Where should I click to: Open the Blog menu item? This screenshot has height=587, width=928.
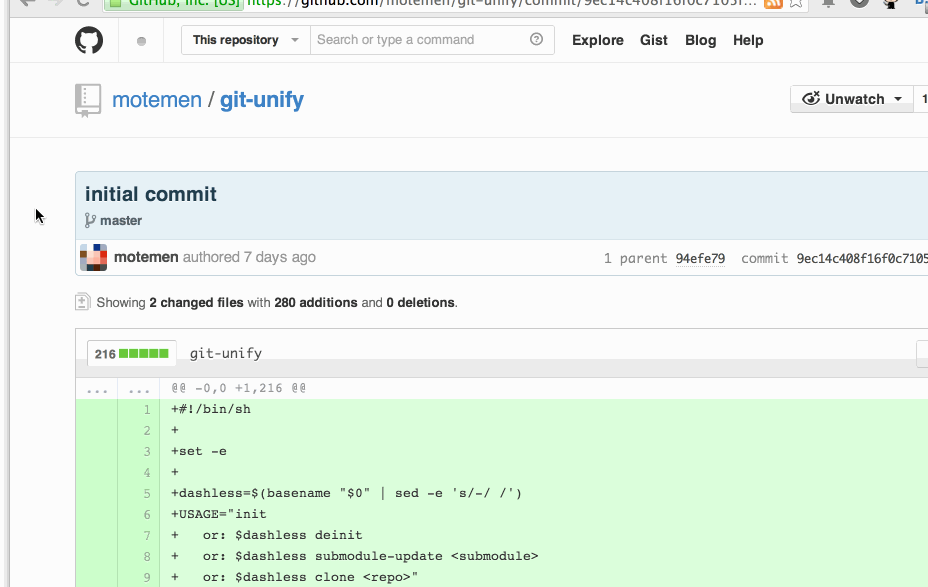click(x=700, y=40)
